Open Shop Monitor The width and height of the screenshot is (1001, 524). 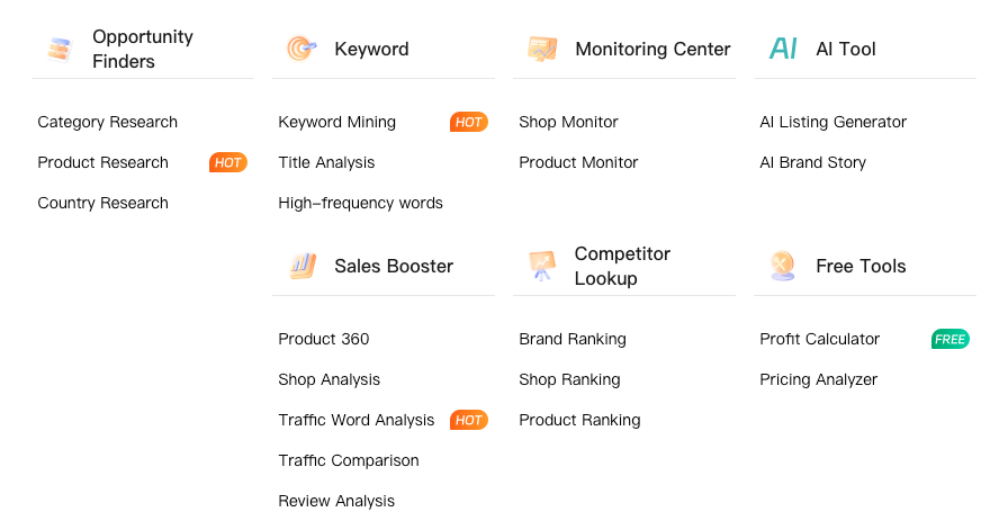(x=568, y=122)
